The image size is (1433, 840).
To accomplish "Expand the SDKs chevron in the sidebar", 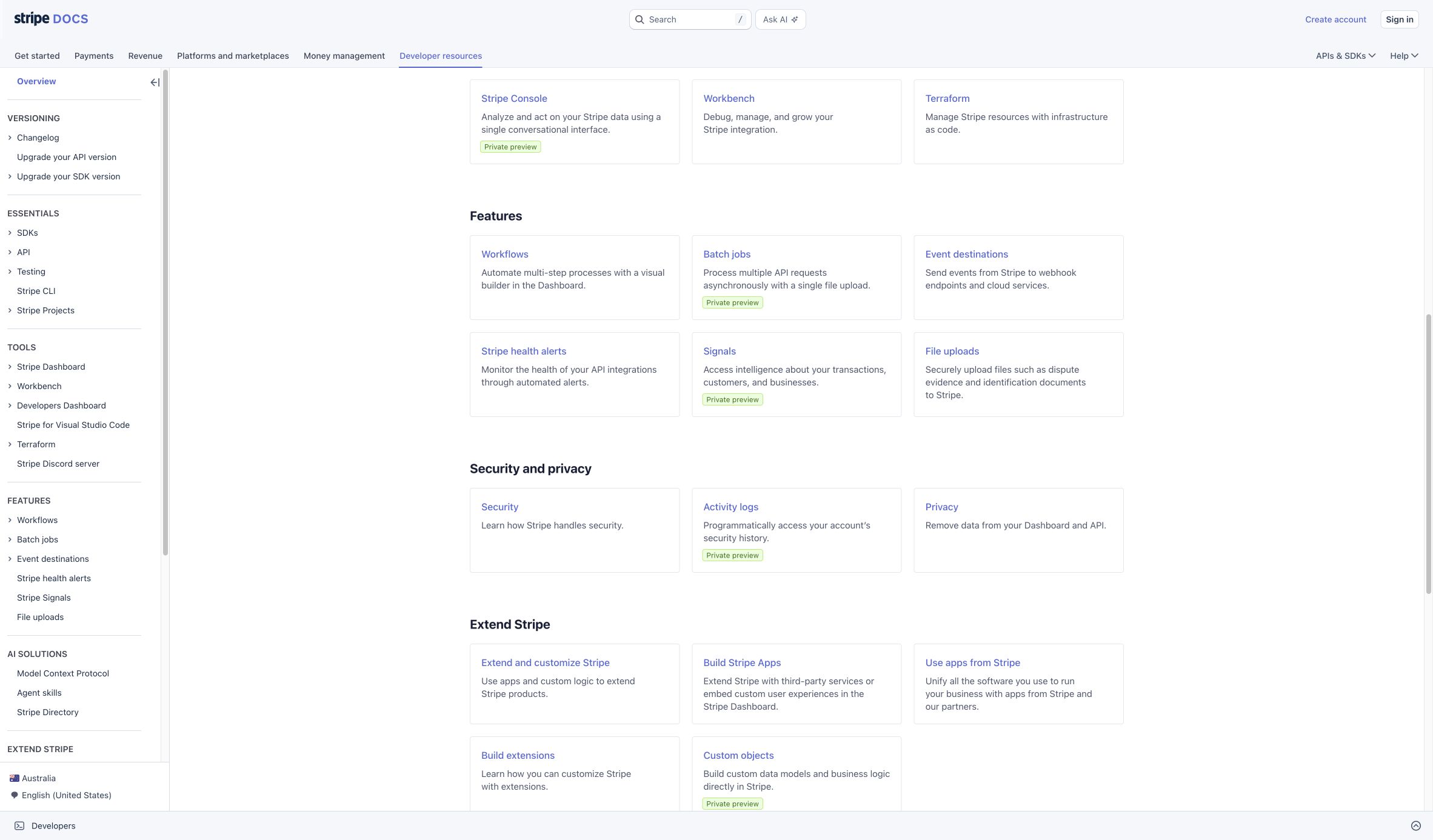I will pyautogui.click(x=10, y=233).
